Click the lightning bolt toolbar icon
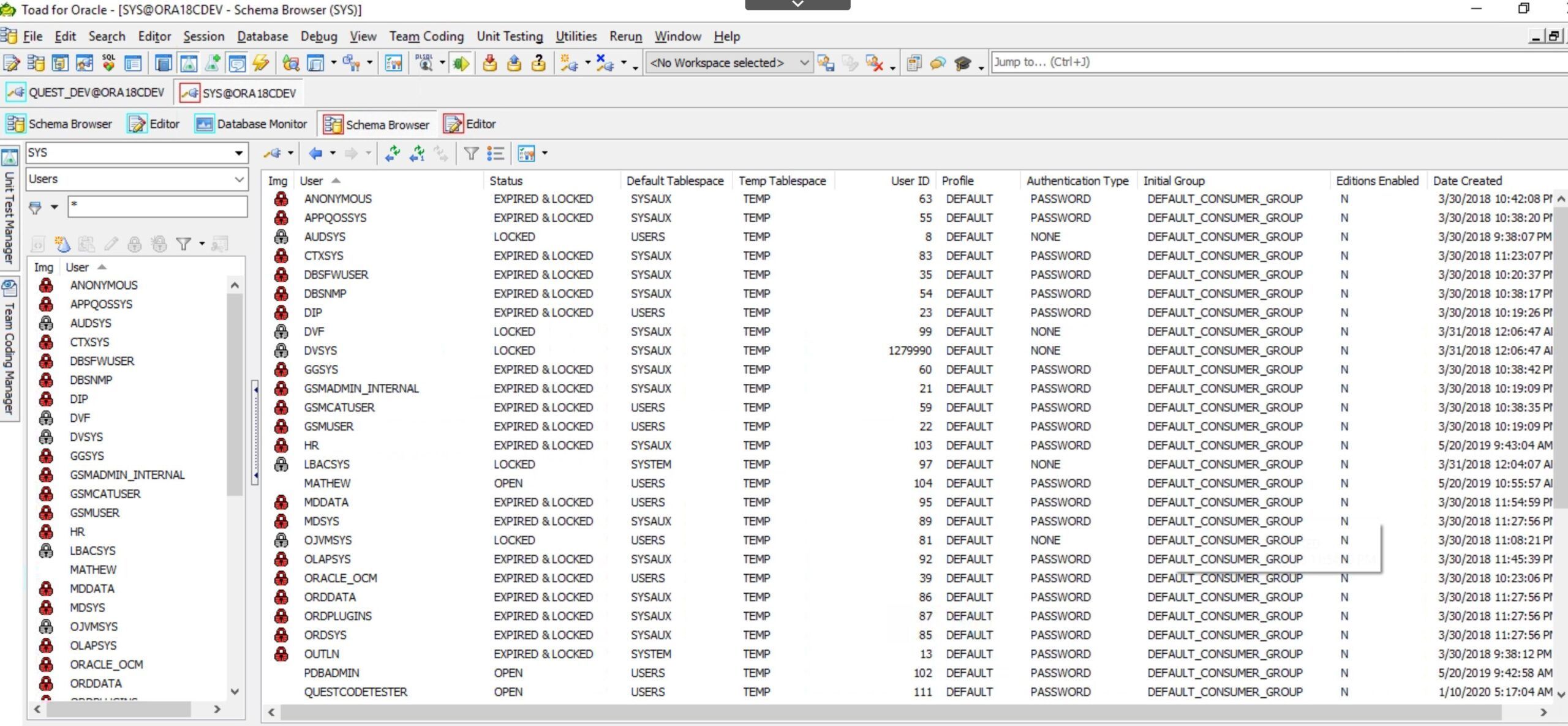The image size is (1568, 726). pos(261,63)
